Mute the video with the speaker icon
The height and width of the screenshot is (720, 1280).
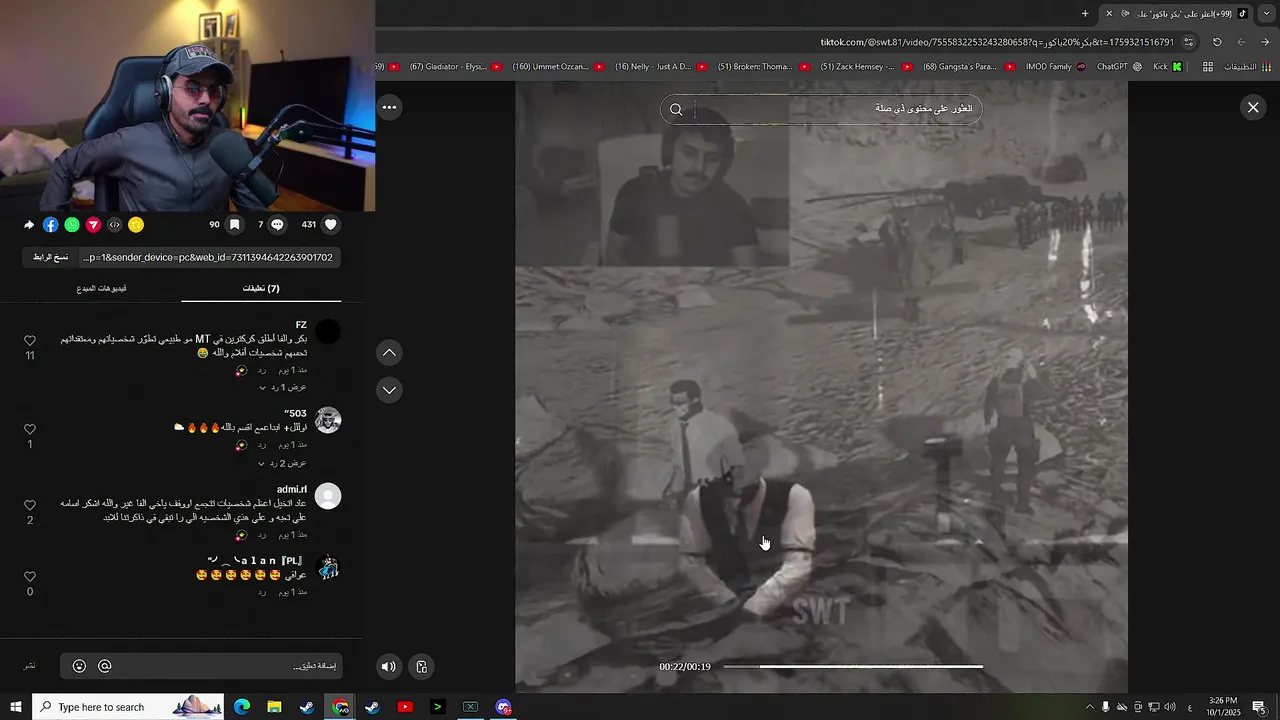(389, 667)
